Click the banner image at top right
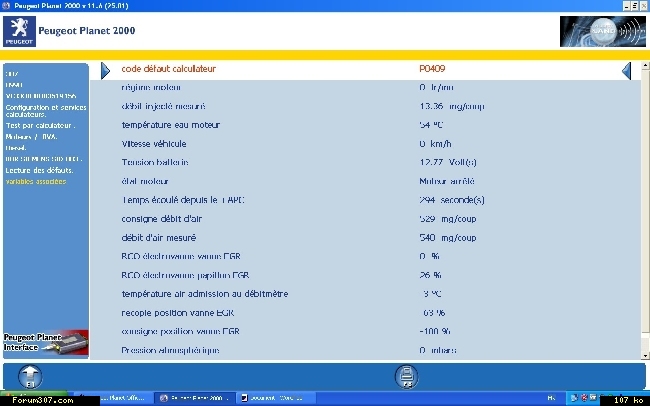Image resolution: width=650 pixels, height=406 pixels. pyautogui.click(x=603, y=32)
